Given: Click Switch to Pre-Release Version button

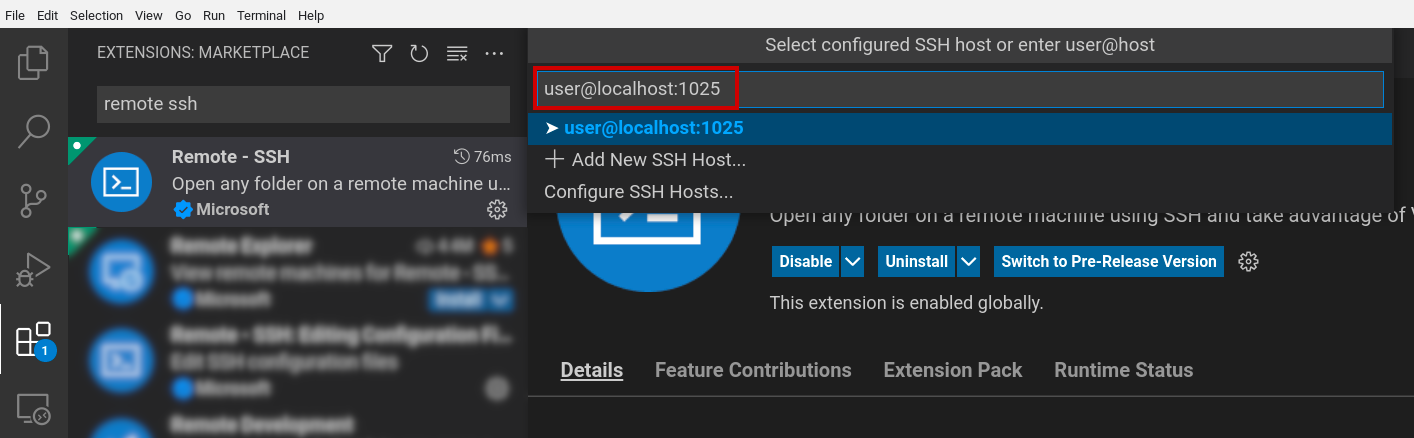Looking at the screenshot, I should click(1108, 261).
